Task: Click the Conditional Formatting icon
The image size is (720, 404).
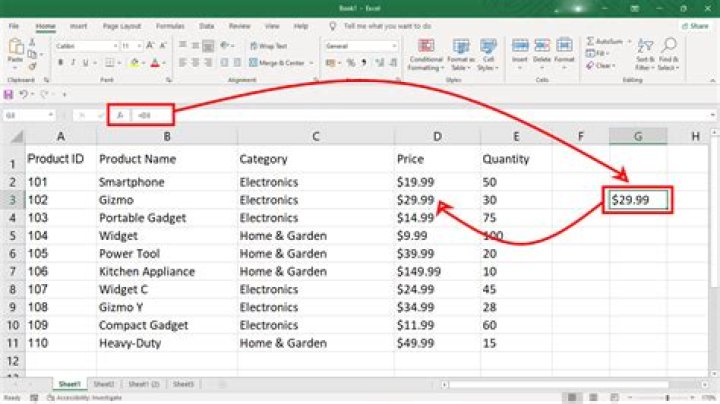Action: 426,46
